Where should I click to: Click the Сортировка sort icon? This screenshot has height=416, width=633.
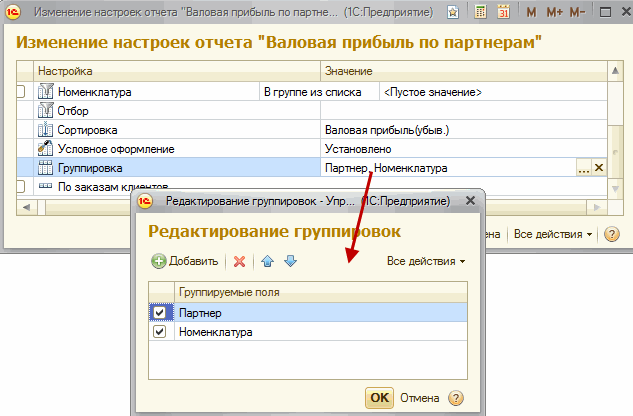point(45,130)
